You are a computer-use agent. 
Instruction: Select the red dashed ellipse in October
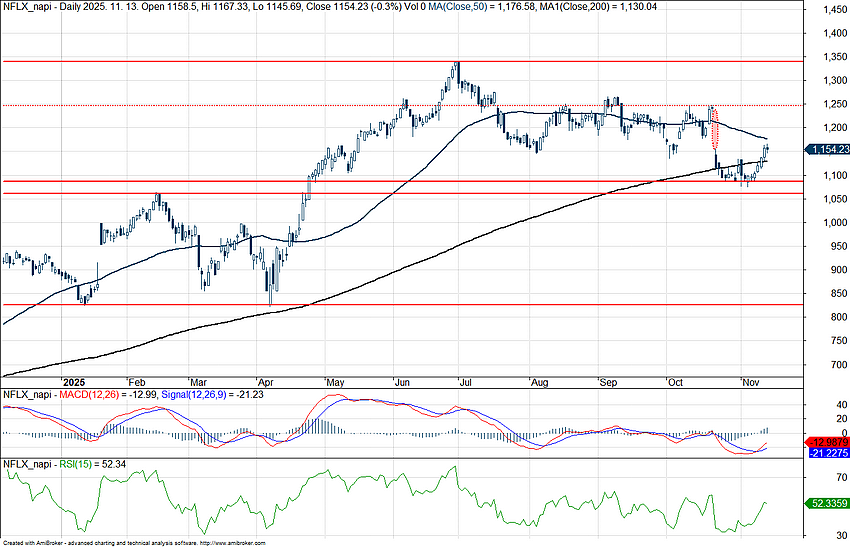pyautogui.click(x=714, y=127)
